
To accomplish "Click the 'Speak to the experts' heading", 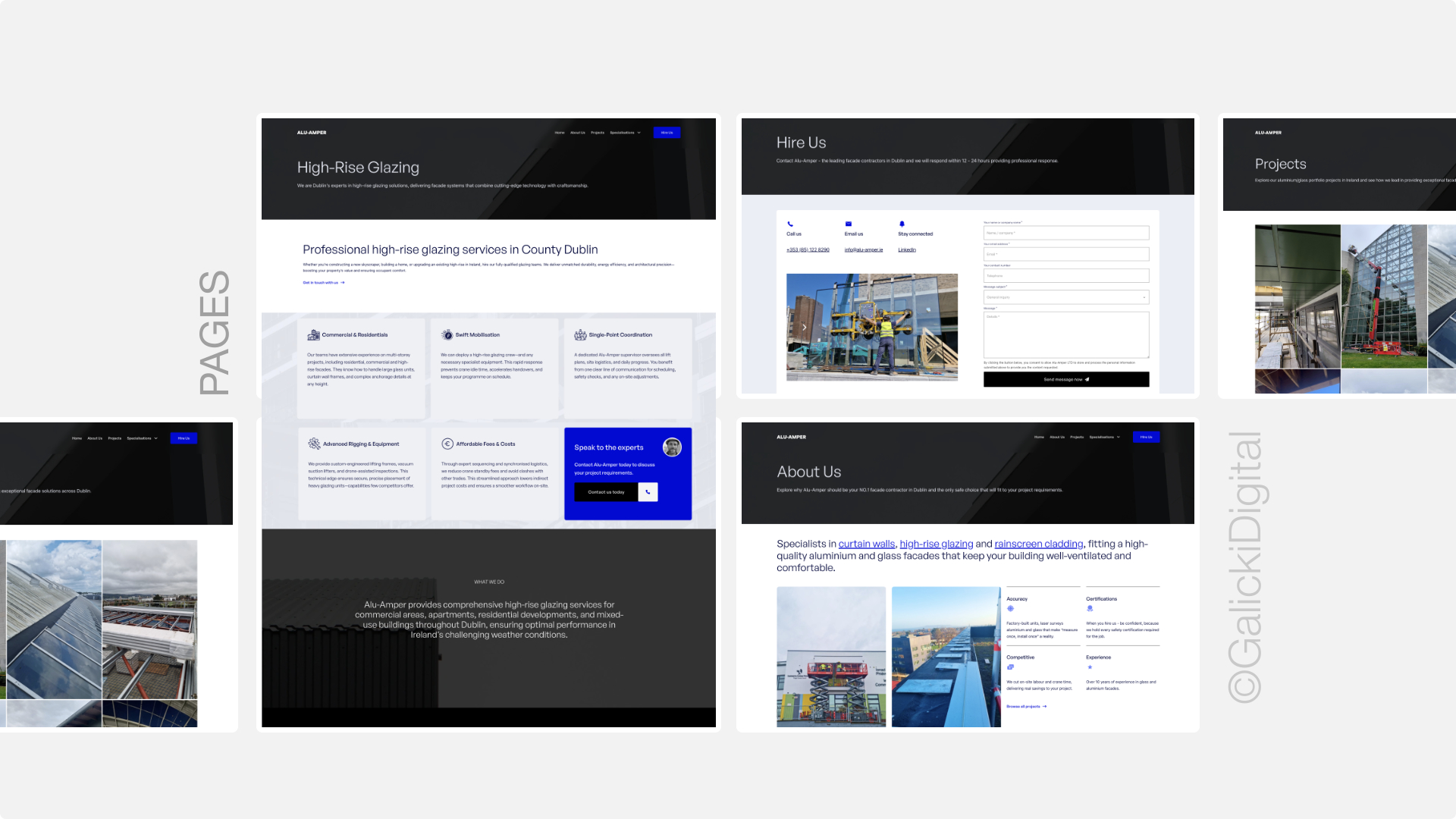I will point(609,447).
